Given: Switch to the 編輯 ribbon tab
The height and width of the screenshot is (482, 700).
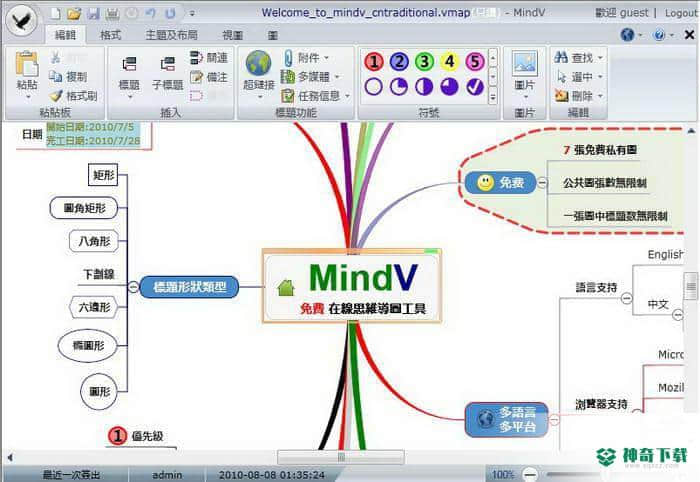Looking at the screenshot, I should pyautogui.click(x=65, y=35).
